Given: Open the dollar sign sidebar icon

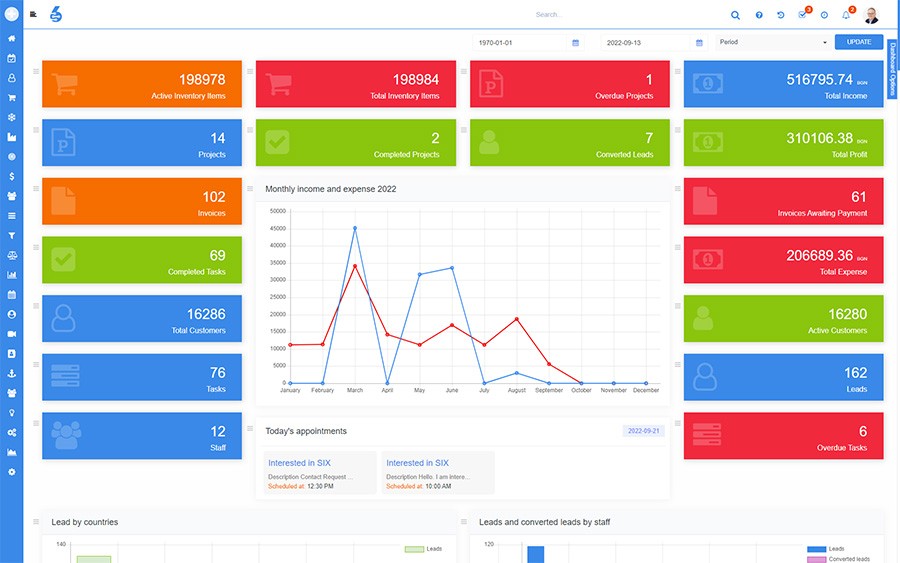Looking at the screenshot, I should click(x=11, y=176).
